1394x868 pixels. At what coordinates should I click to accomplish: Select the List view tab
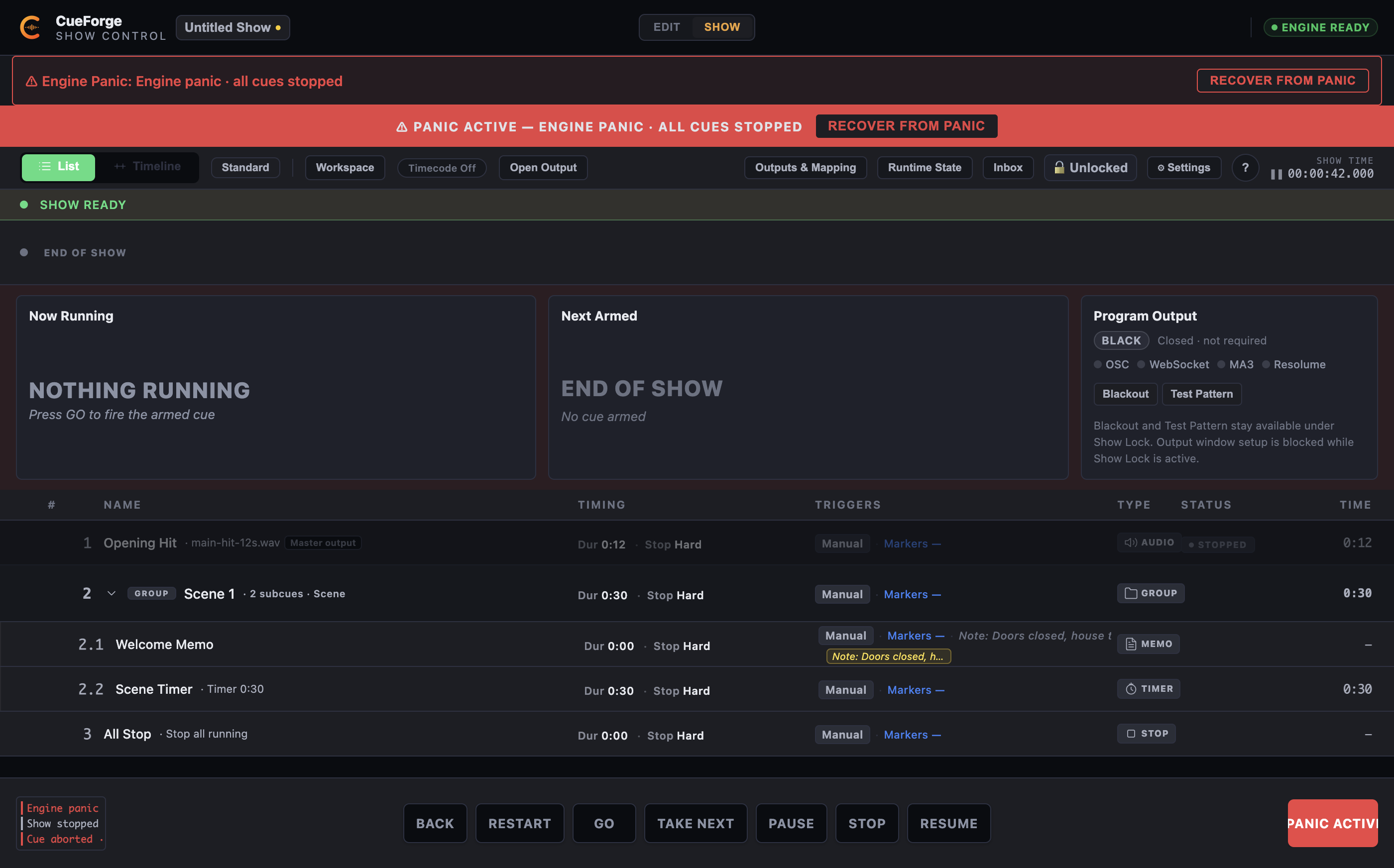tap(59, 167)
